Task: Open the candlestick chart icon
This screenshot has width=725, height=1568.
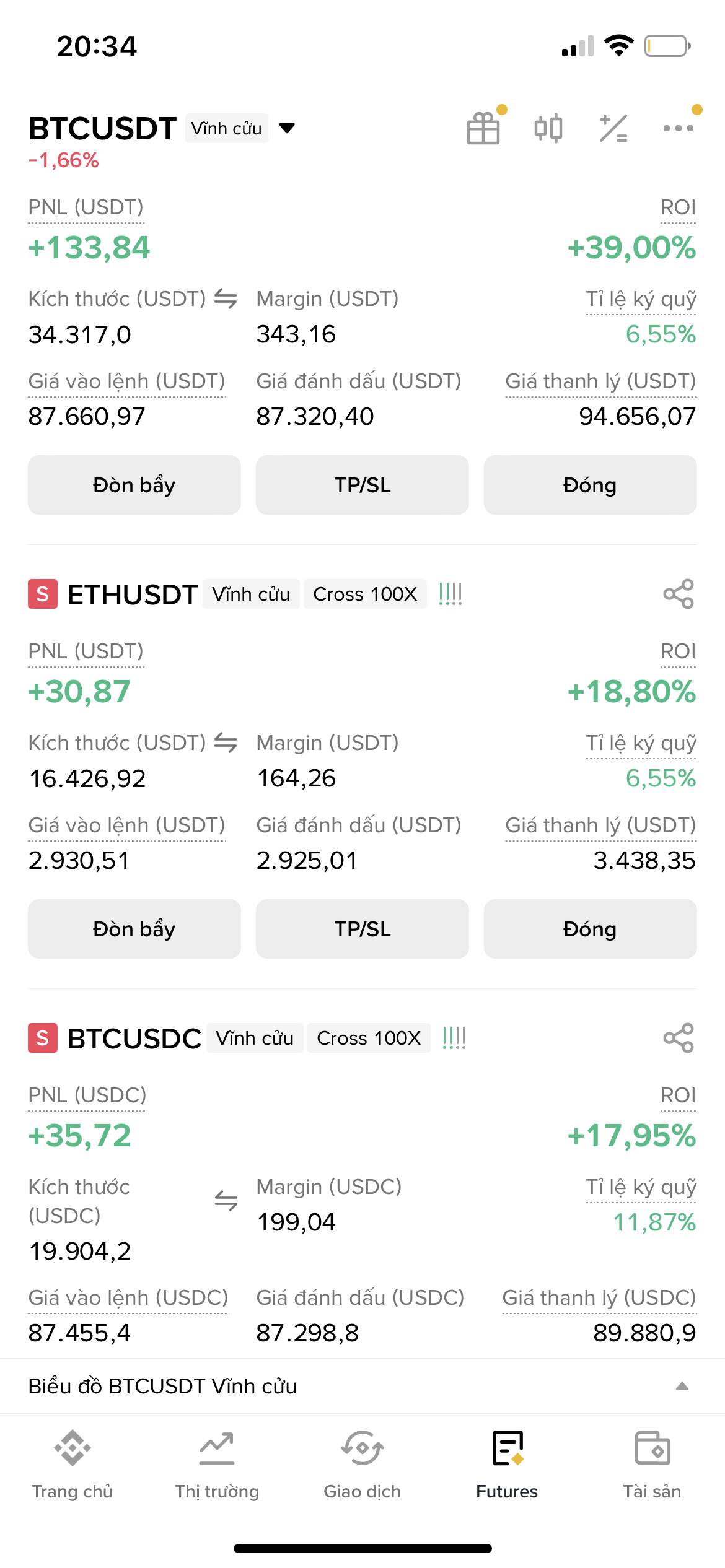Action: tap(548, 128)
